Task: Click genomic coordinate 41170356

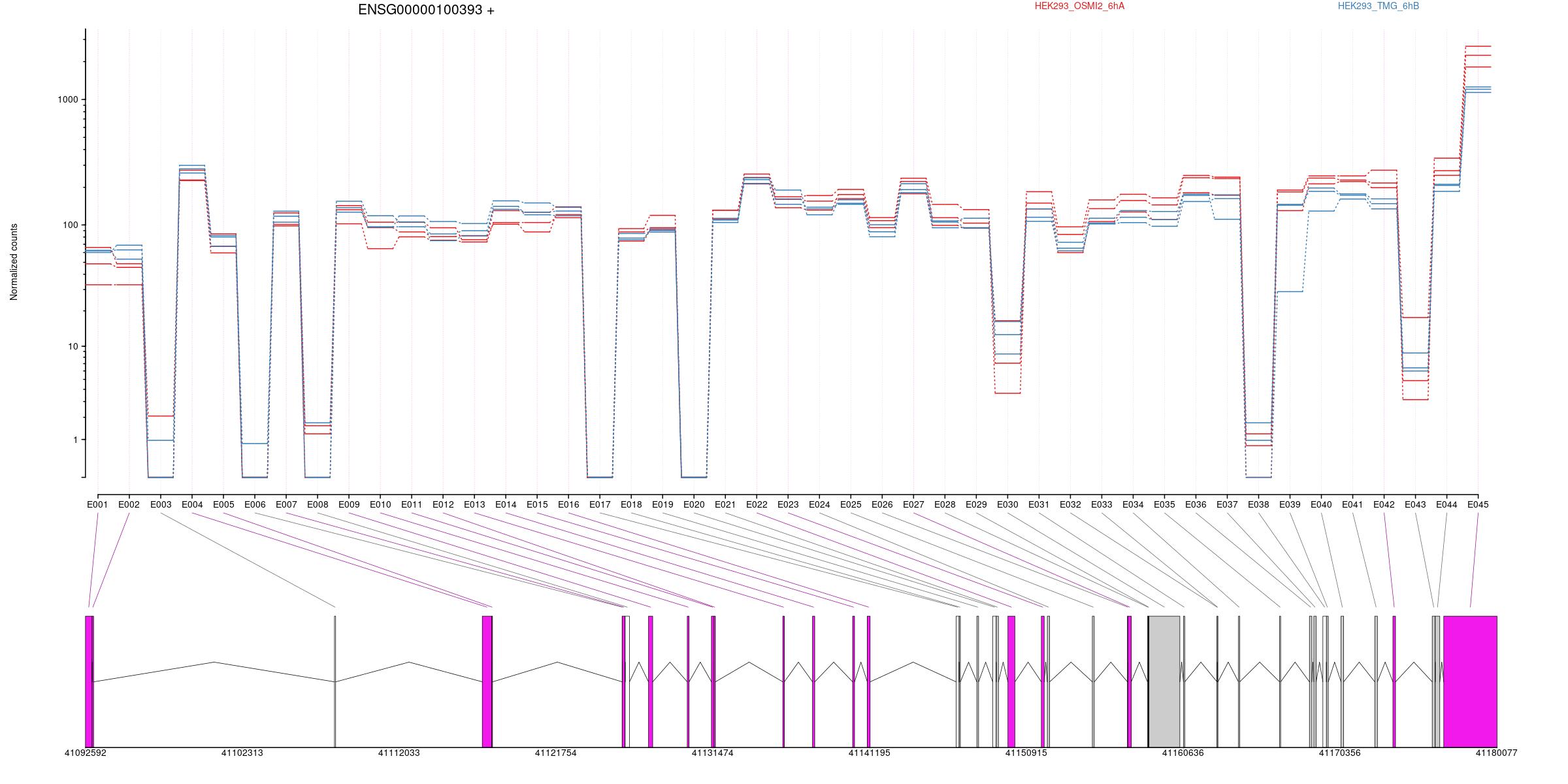Action: 1339,753
